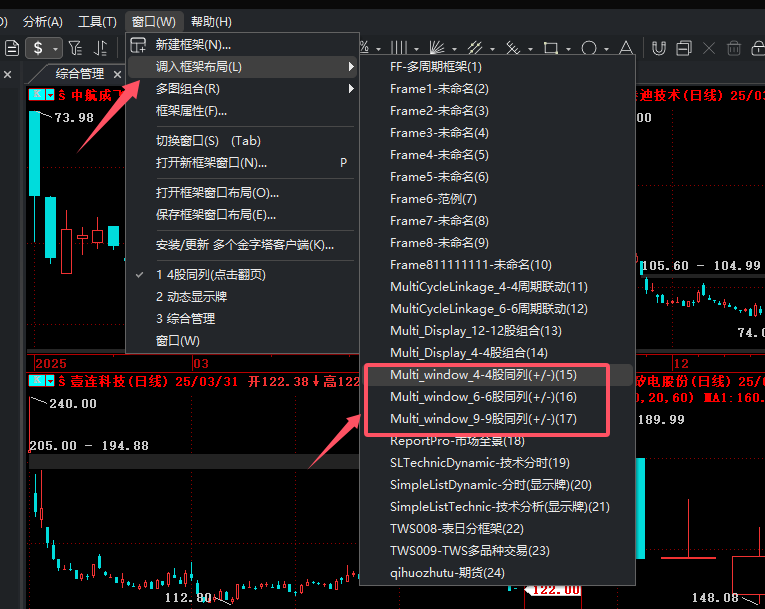The height and width of the screenshot is (609, 765).
Task: Select the text annotation A tool
Action: pyautogui.click(x=626, y=48)
